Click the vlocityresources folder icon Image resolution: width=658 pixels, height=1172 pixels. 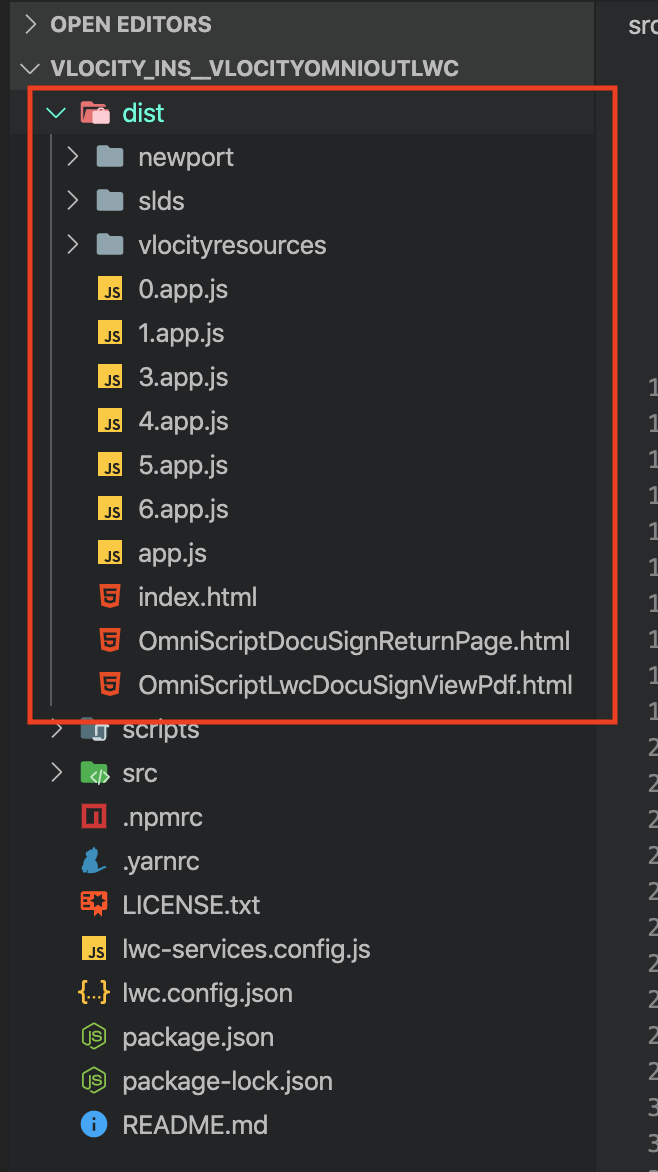pyautogui.click(x=110, y=245)
